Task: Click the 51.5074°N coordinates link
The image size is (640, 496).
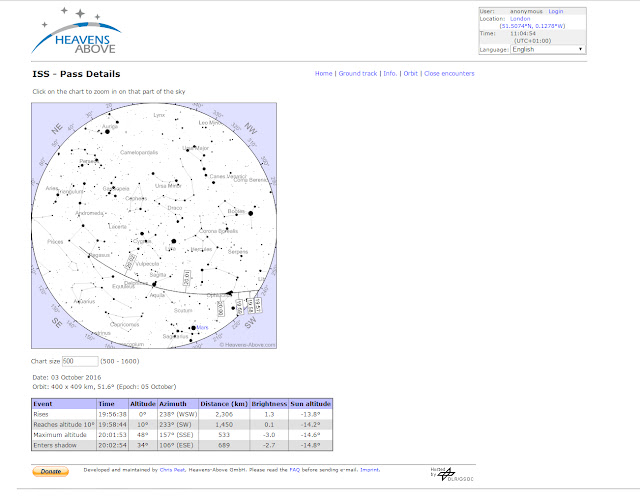Action: (x=532, y=26)
